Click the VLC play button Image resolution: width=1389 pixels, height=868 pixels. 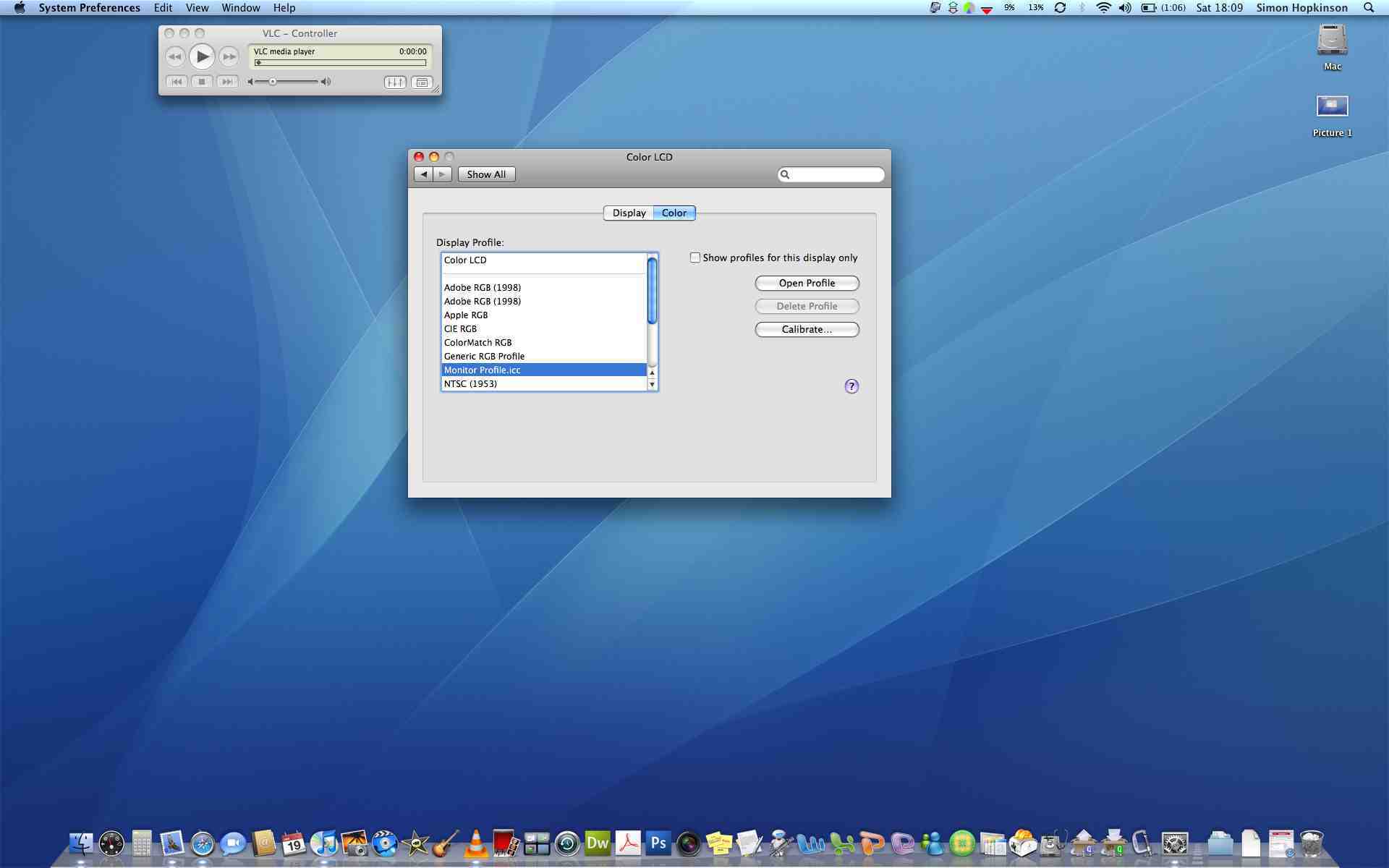(x=202, y=56)
